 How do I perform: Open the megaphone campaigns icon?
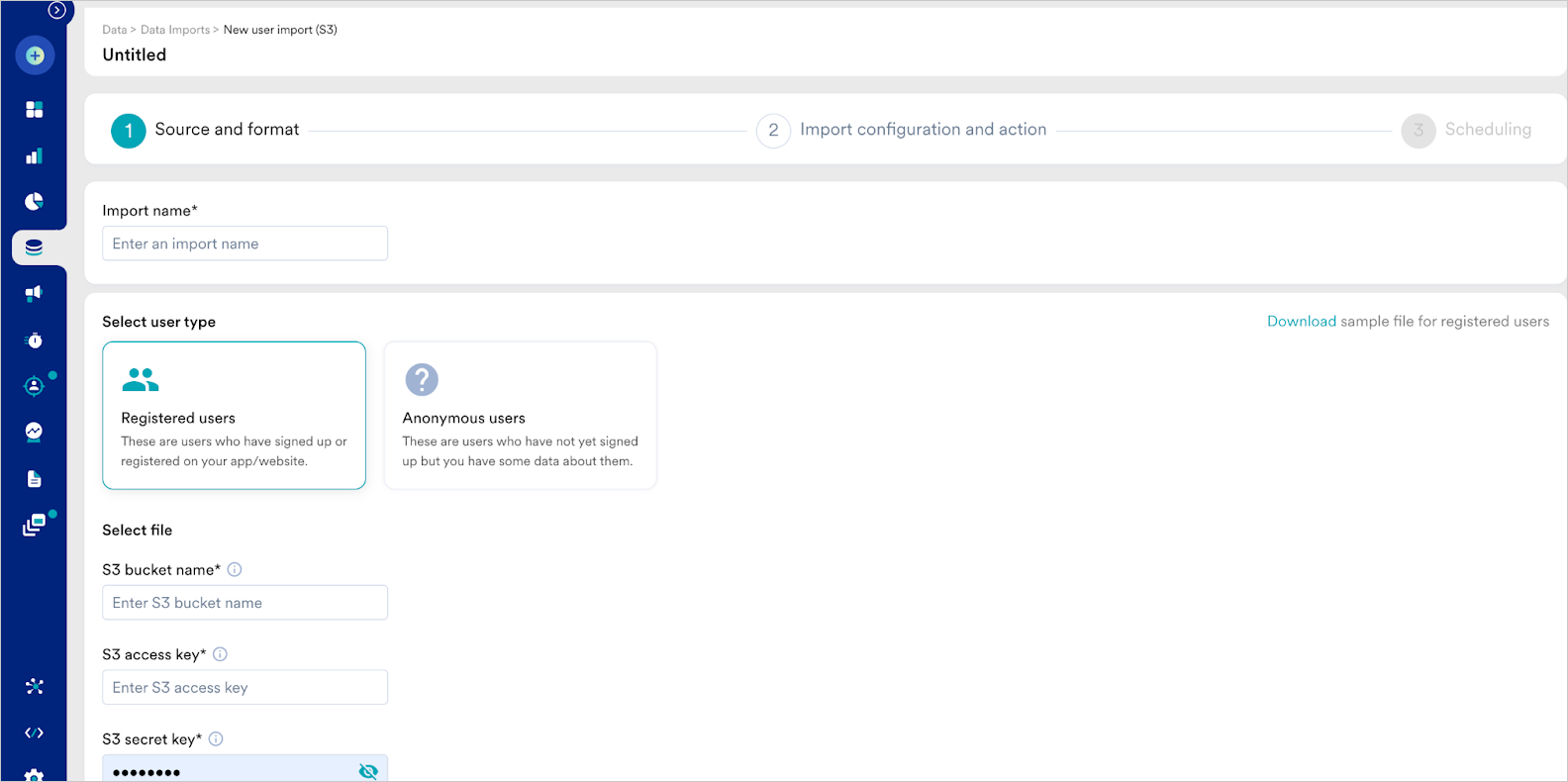(35, 293)
